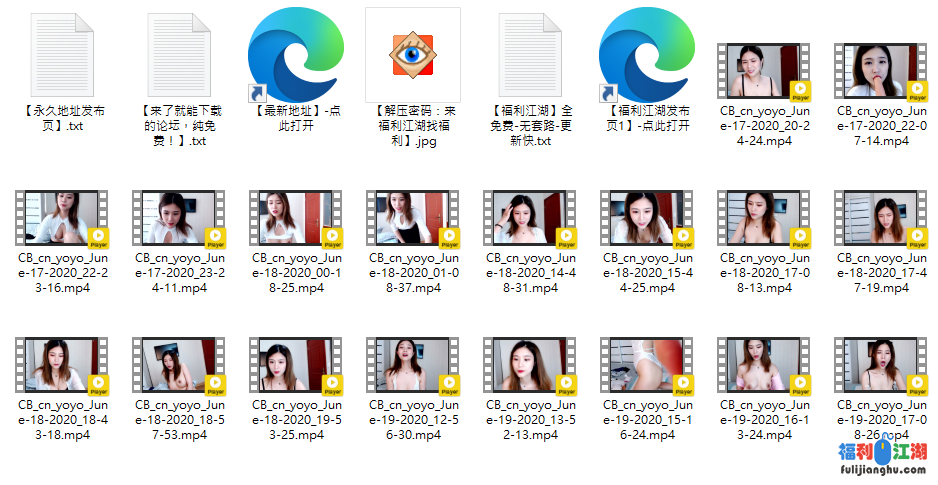
Task: Select the 【解压密码：来福利江湖找福利】.jpg image icon
Action: (413, 54)
